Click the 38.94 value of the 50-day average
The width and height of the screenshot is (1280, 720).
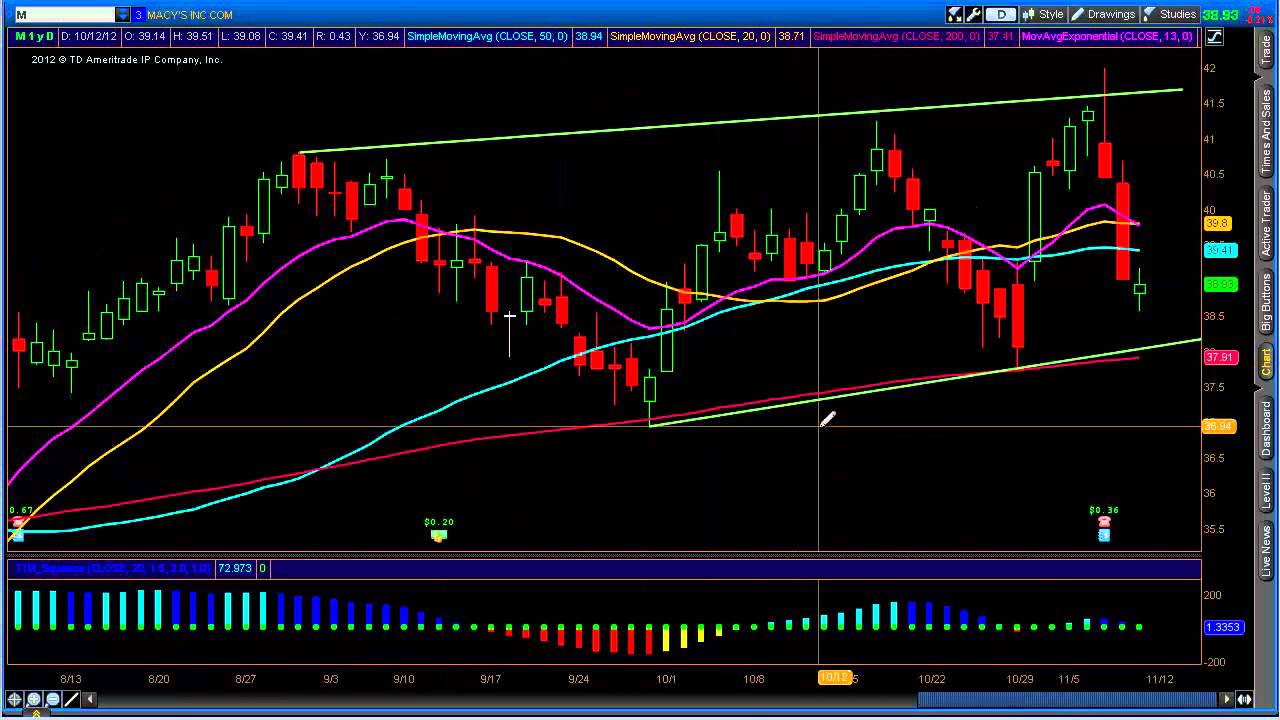[x=589, y=36]
